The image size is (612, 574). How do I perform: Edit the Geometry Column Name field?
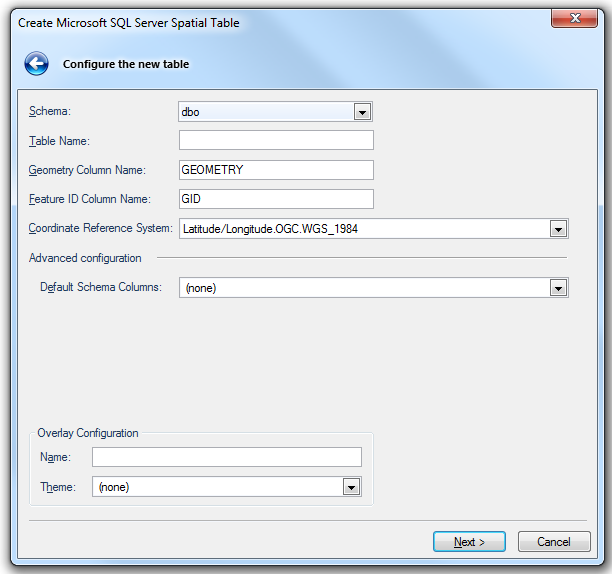(276, 170)
